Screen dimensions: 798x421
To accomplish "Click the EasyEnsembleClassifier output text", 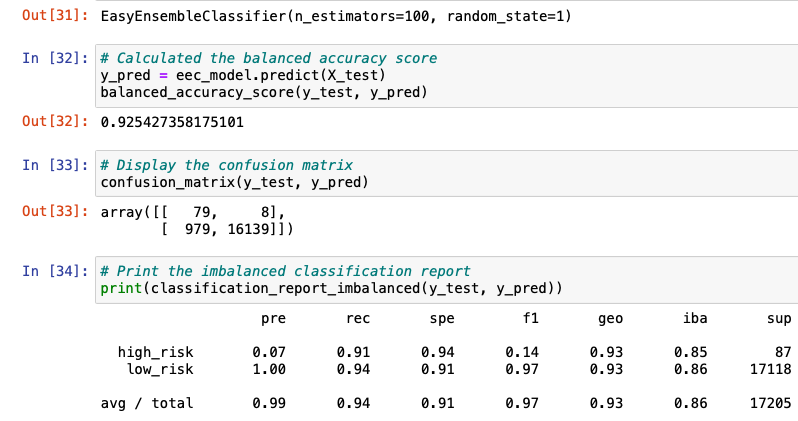I will click(x=336, y=16).
